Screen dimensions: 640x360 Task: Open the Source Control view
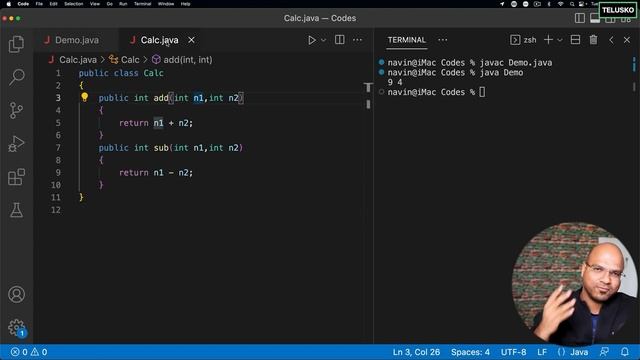pyautogui.click(x=16, y=110)
